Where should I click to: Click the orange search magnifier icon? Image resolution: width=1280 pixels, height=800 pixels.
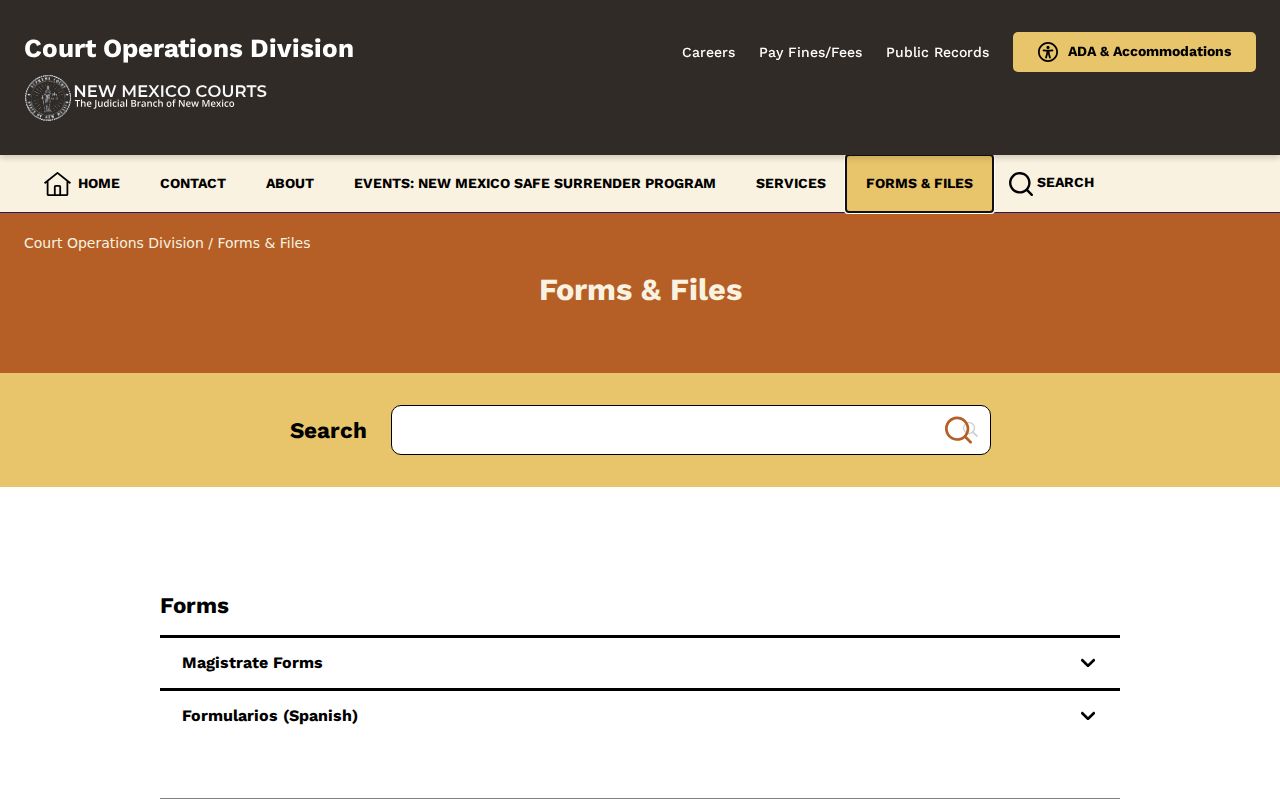coord(959,430)
